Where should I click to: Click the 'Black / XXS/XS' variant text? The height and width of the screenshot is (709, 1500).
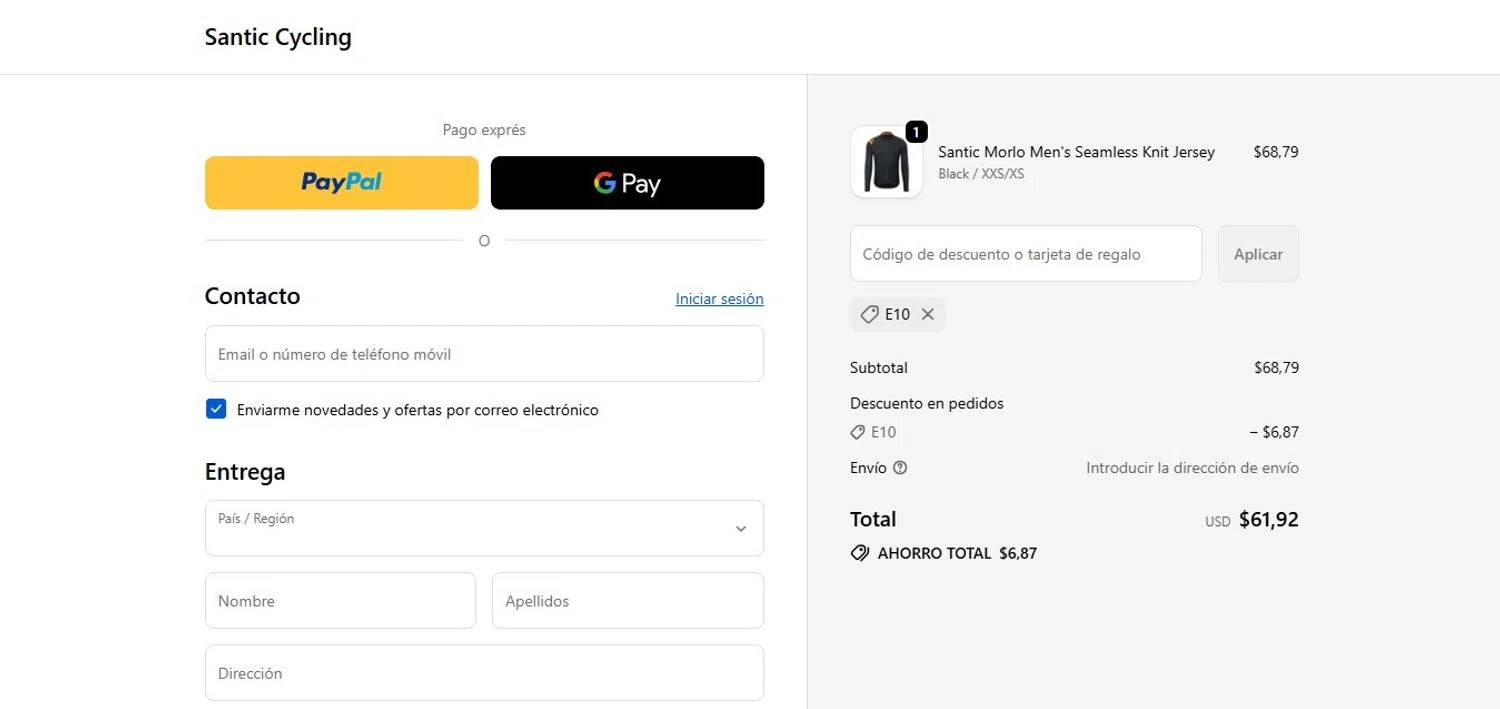point(981,174)
